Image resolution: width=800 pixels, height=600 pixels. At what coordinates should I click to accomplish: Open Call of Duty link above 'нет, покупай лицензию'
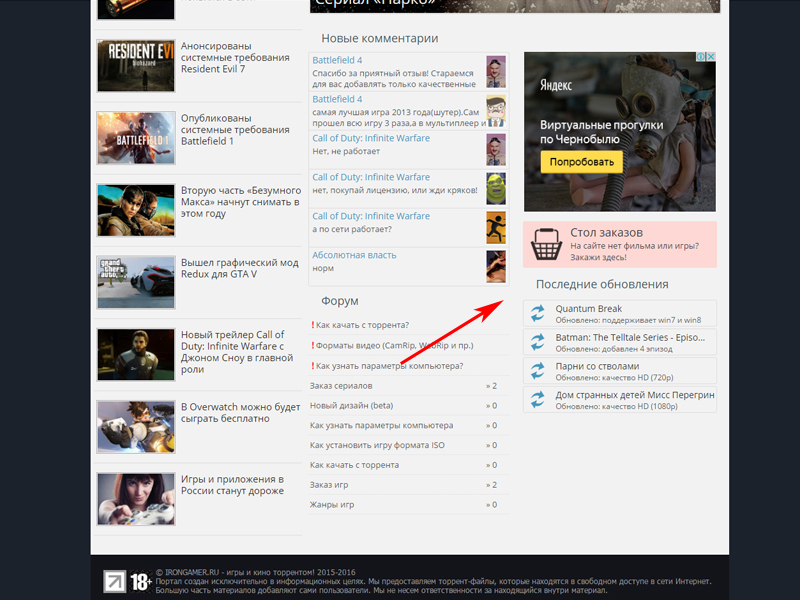(371, 177)
